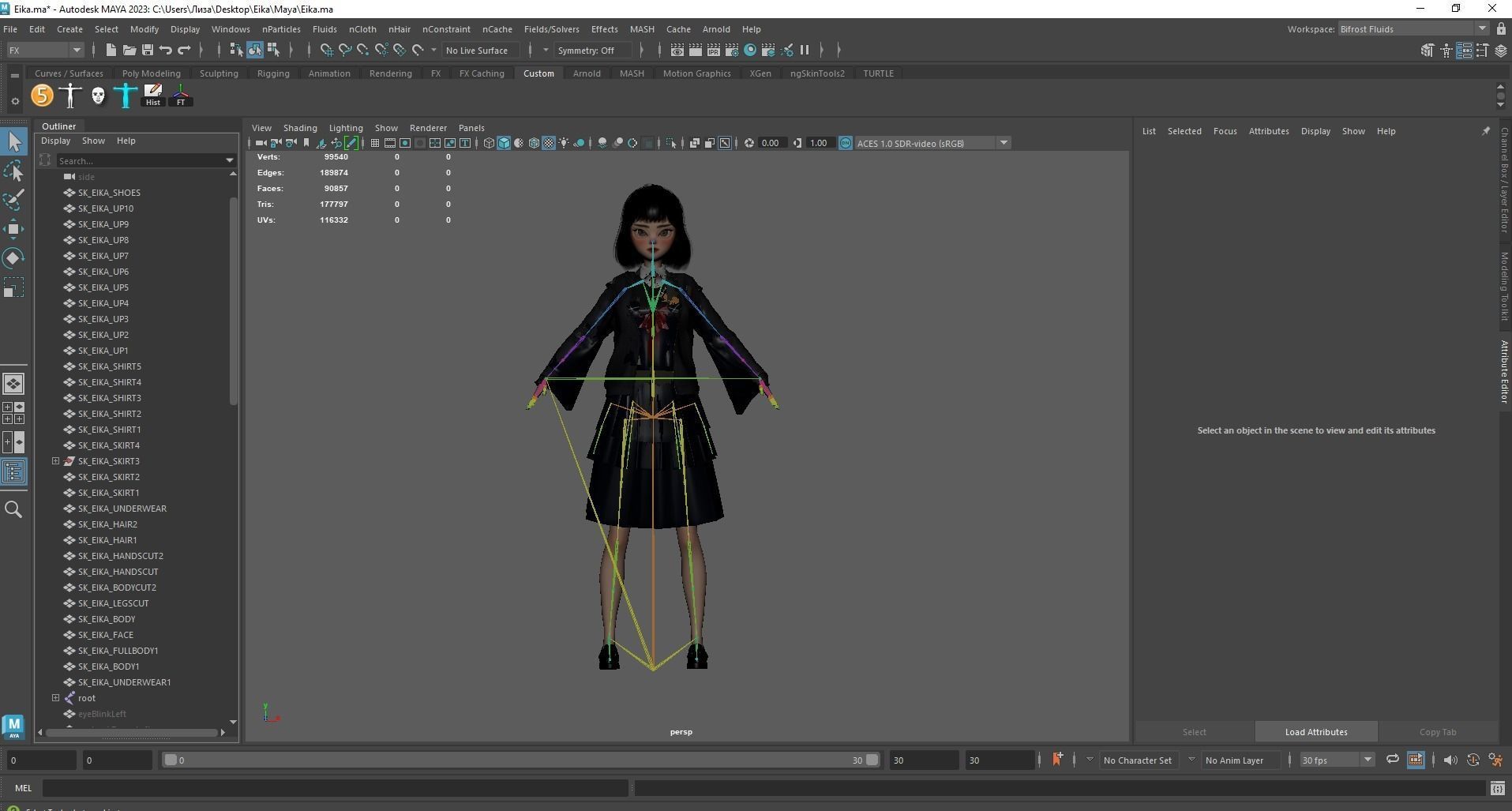Image resolution: width=1512 pixels, height=811 pixels.
Task: Select SK_EIKA_FACE in the Outliner
Action: [106, 635]
